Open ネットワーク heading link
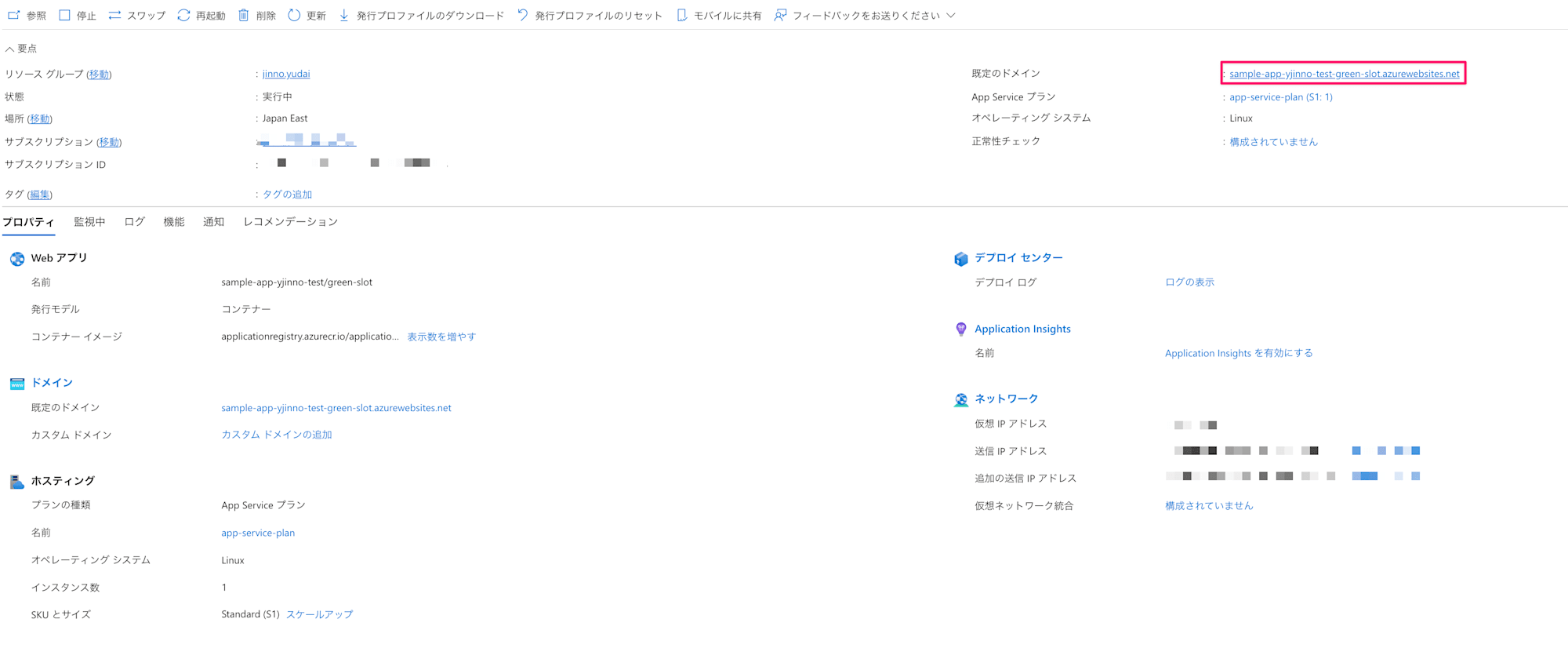 (1006, 399)
